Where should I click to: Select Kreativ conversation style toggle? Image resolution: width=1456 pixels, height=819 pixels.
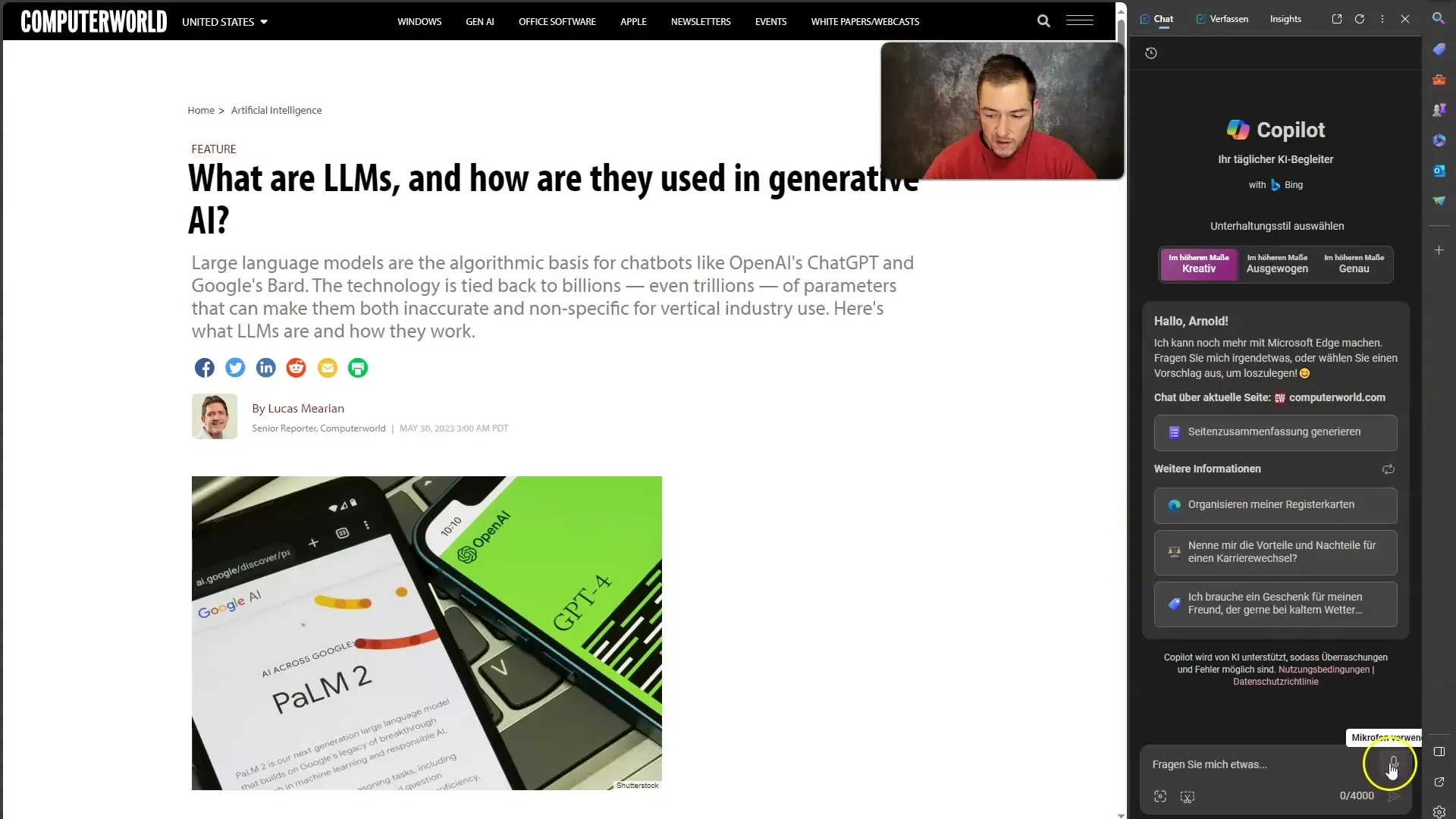1198,263
